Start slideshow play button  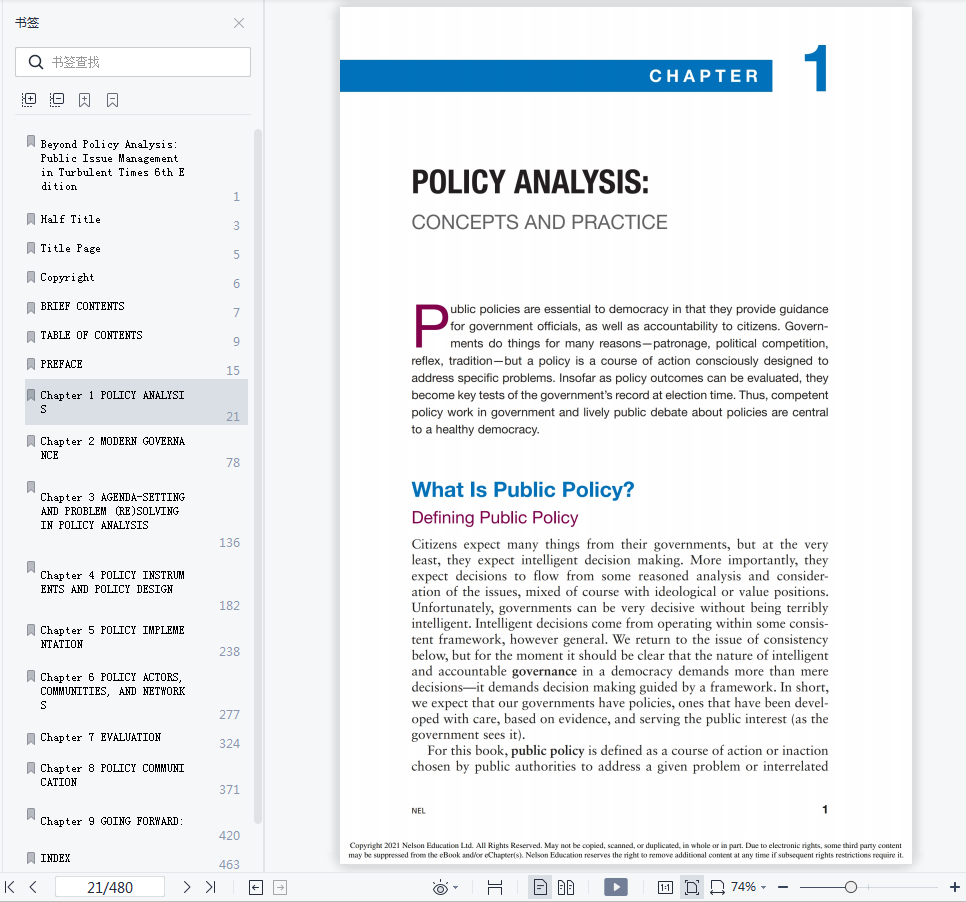tap(616, 887)
